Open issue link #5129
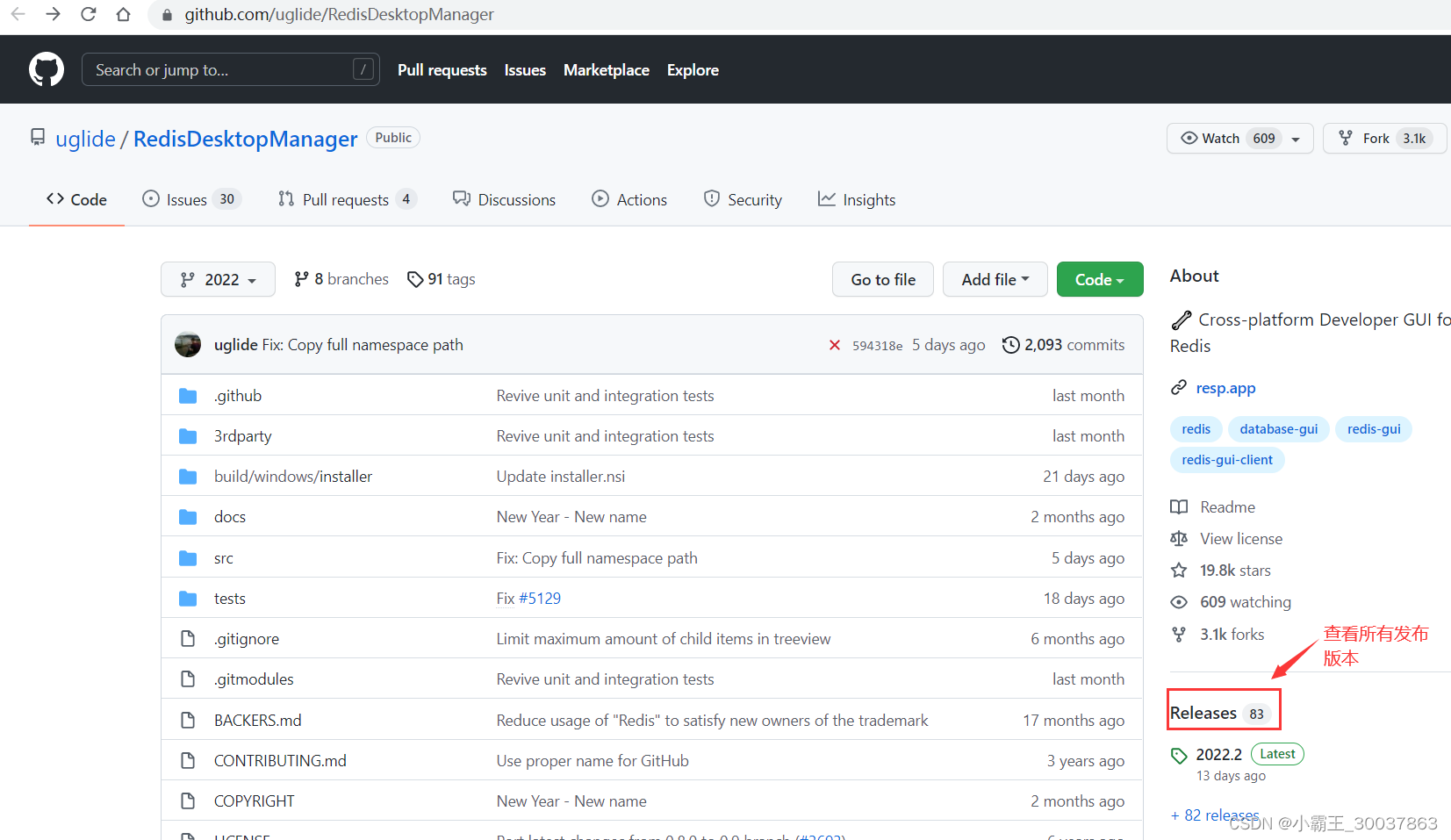 pos(539,599)
